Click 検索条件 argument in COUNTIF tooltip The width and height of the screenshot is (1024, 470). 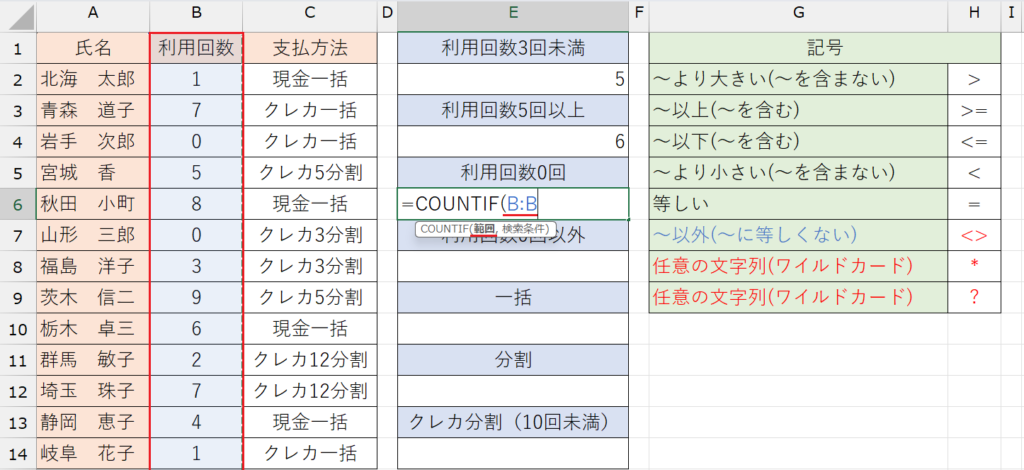[525, 229]
